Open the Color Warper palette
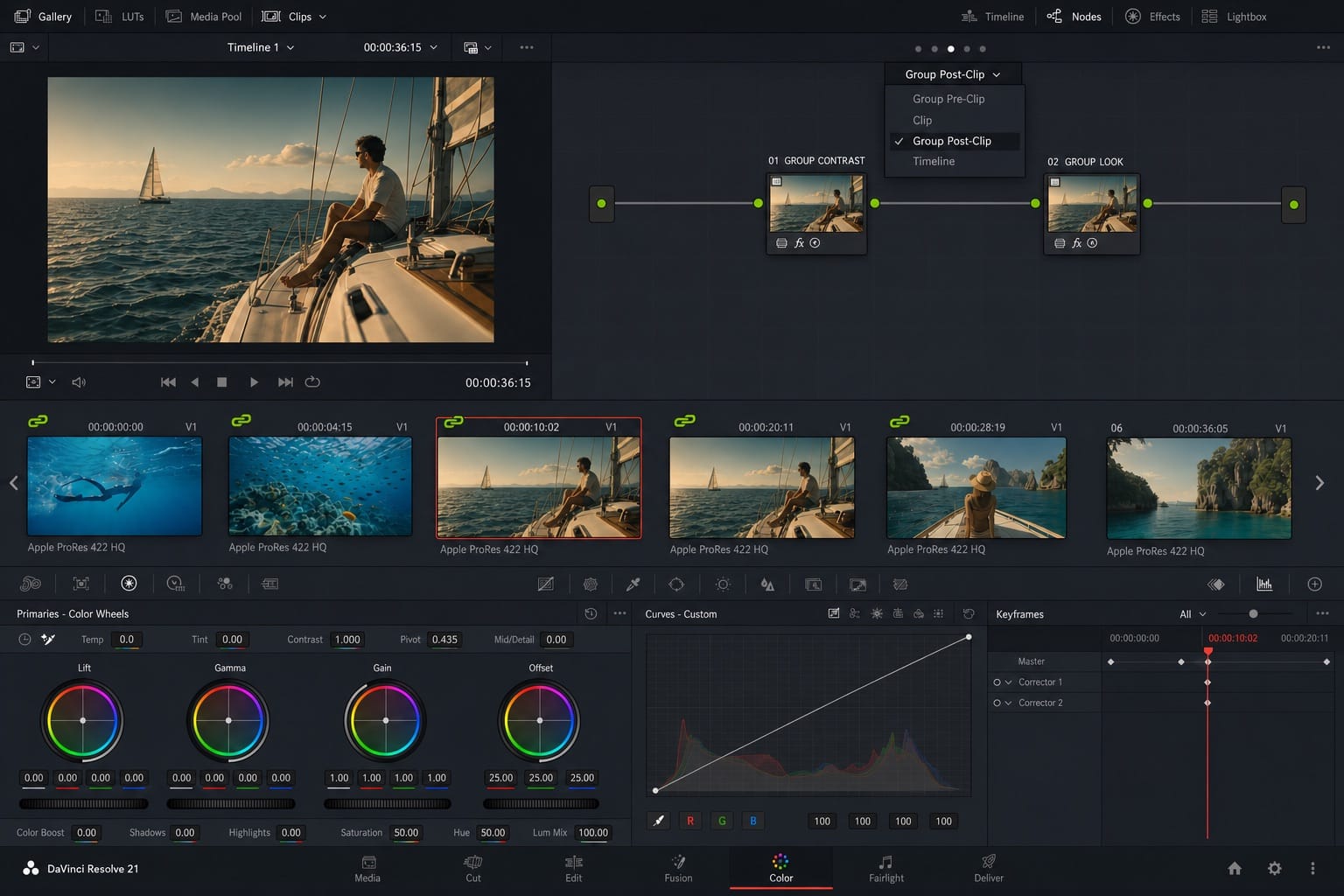 pos(591,584)
